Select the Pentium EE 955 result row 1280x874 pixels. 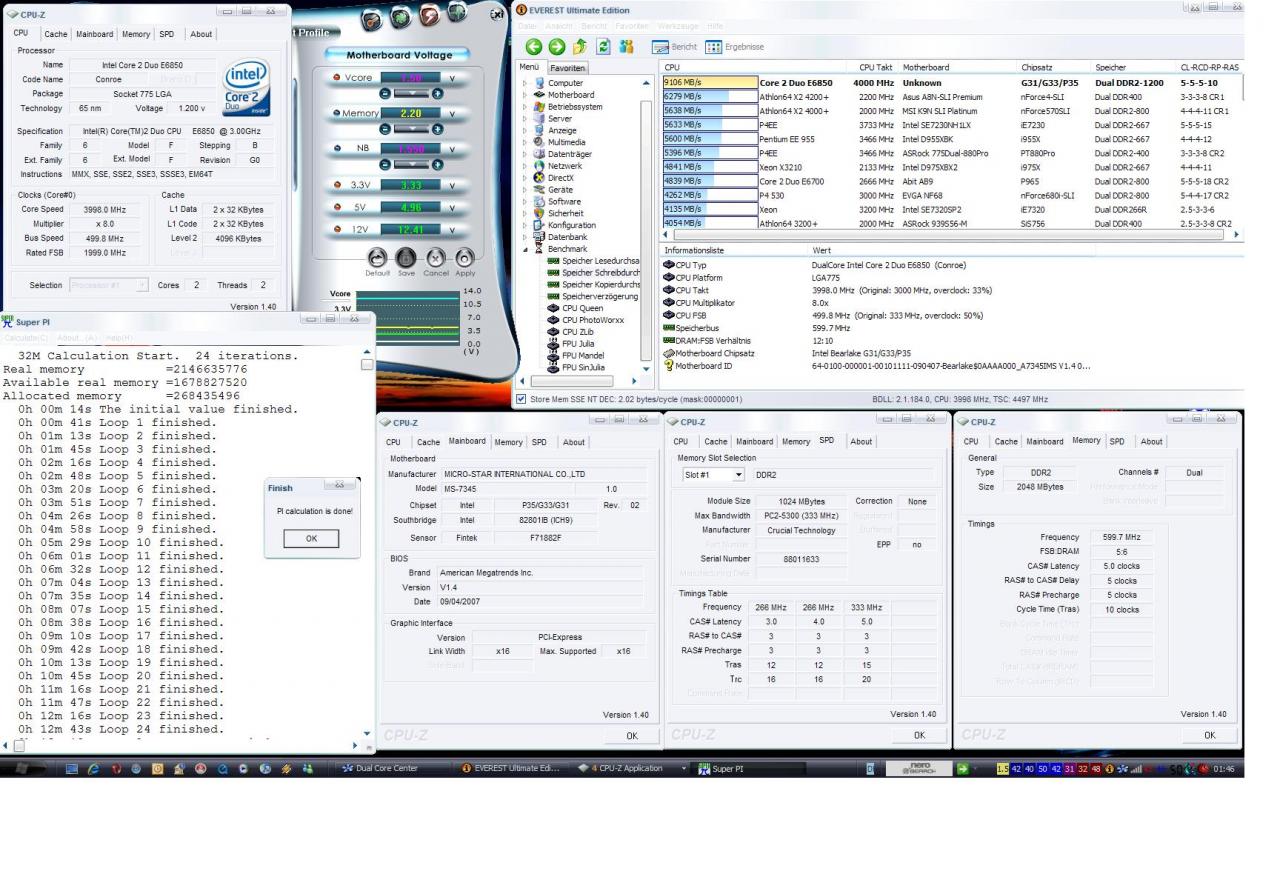952,139
